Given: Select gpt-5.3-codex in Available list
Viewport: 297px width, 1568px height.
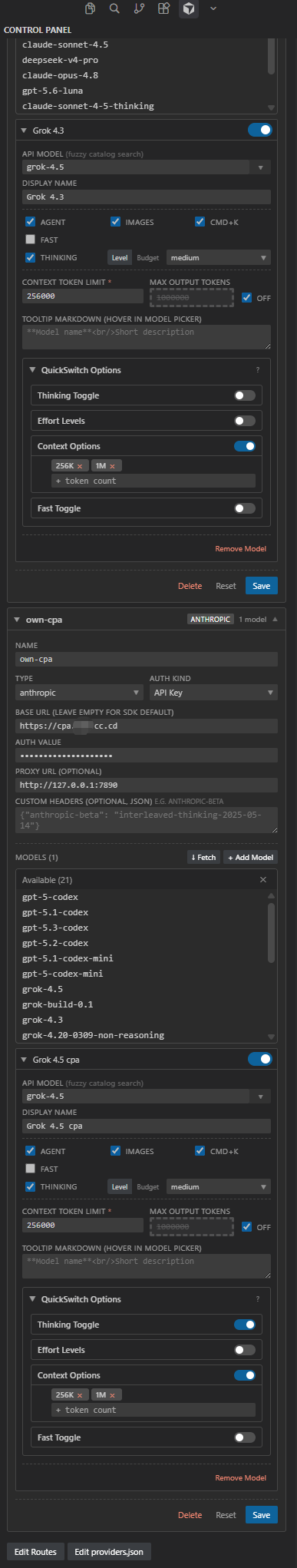Looking at the screenshot, I should point(55,928).
